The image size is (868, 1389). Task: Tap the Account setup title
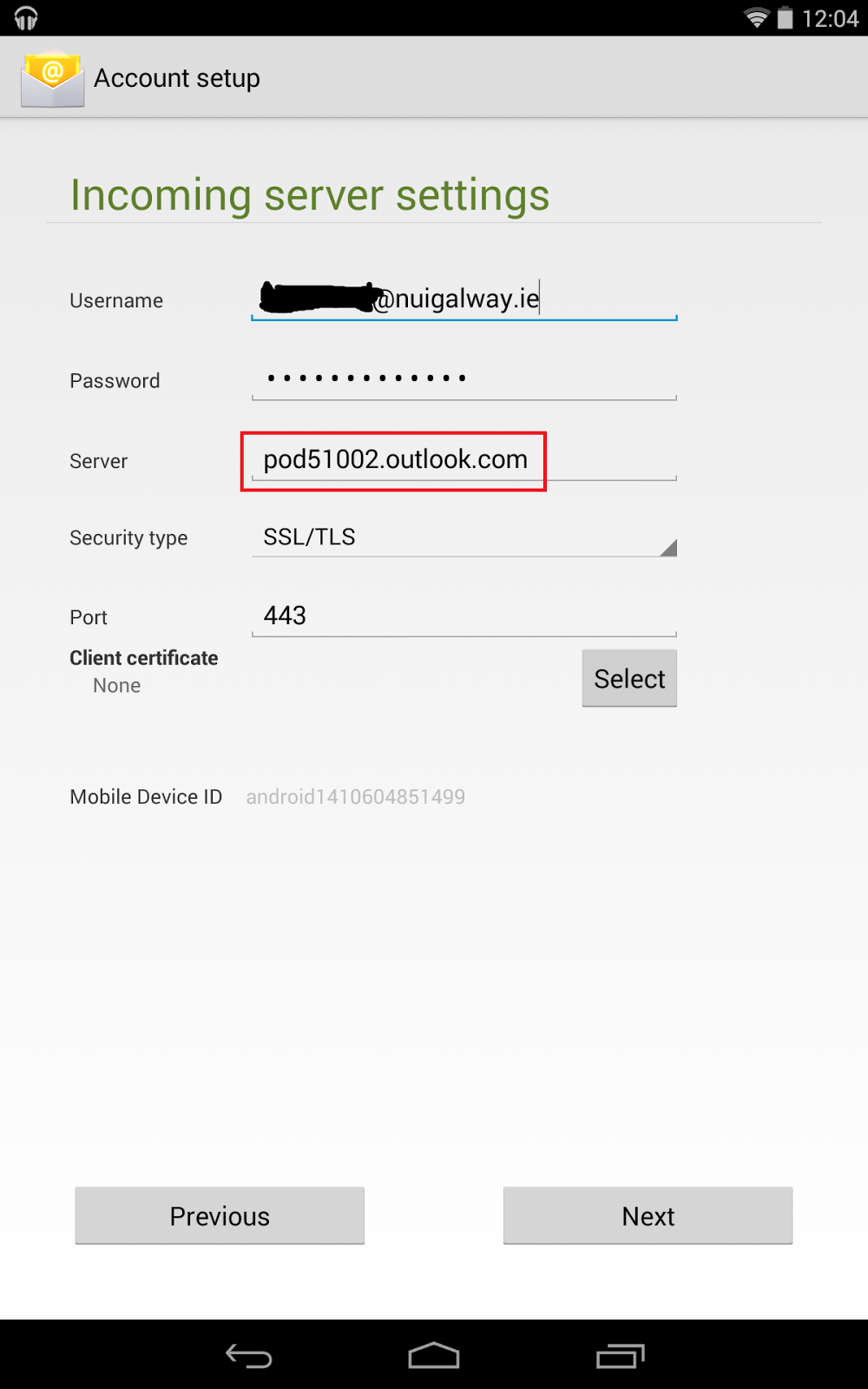(177, 78)
